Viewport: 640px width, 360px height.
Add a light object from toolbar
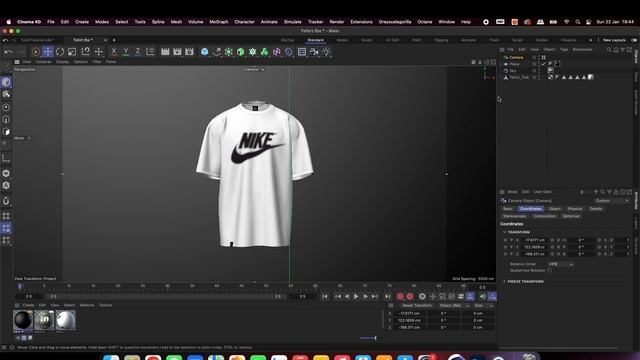click(x=326, y=52)
